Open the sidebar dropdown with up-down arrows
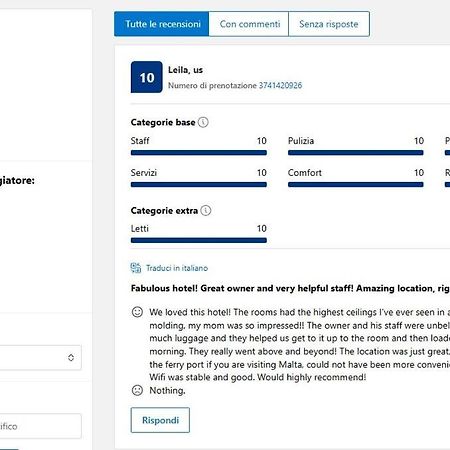This screenshot has height=450, width=450. point(41,358)
